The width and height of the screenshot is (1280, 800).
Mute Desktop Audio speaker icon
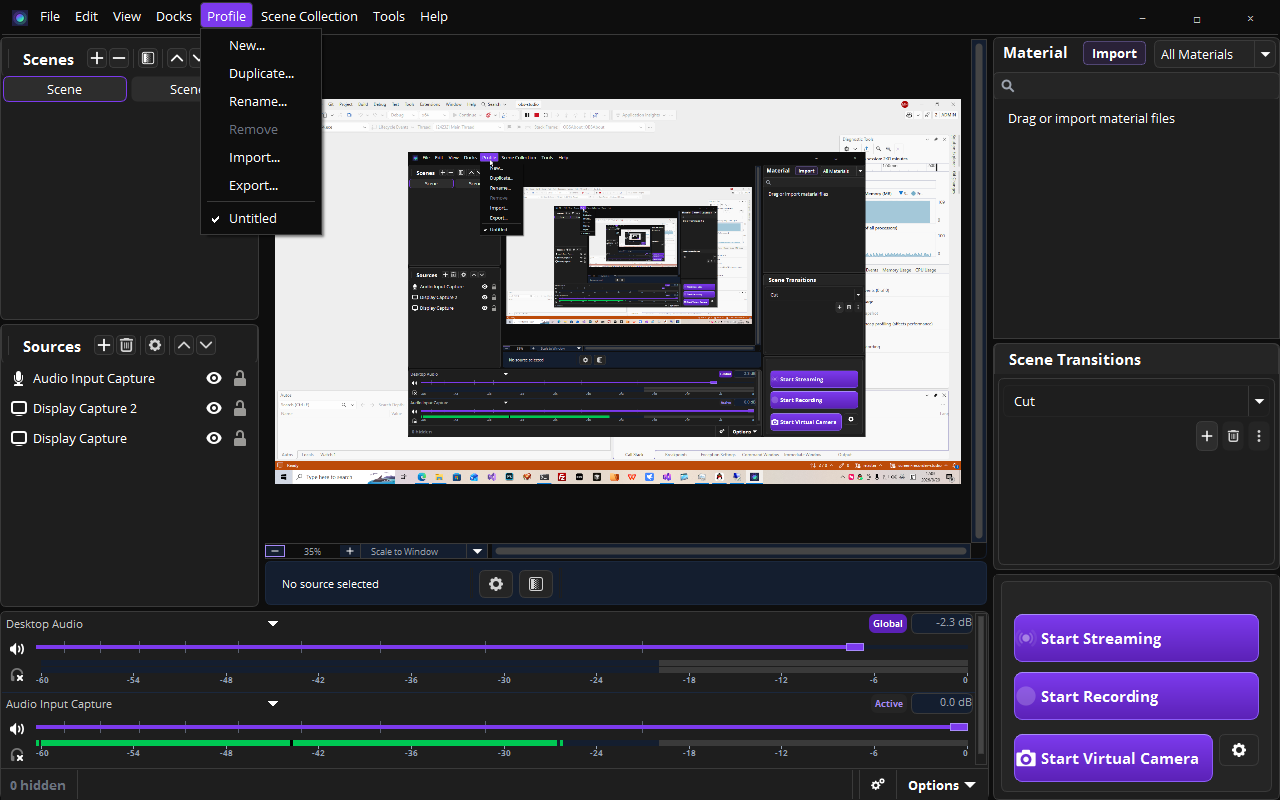tap(16, 649)
